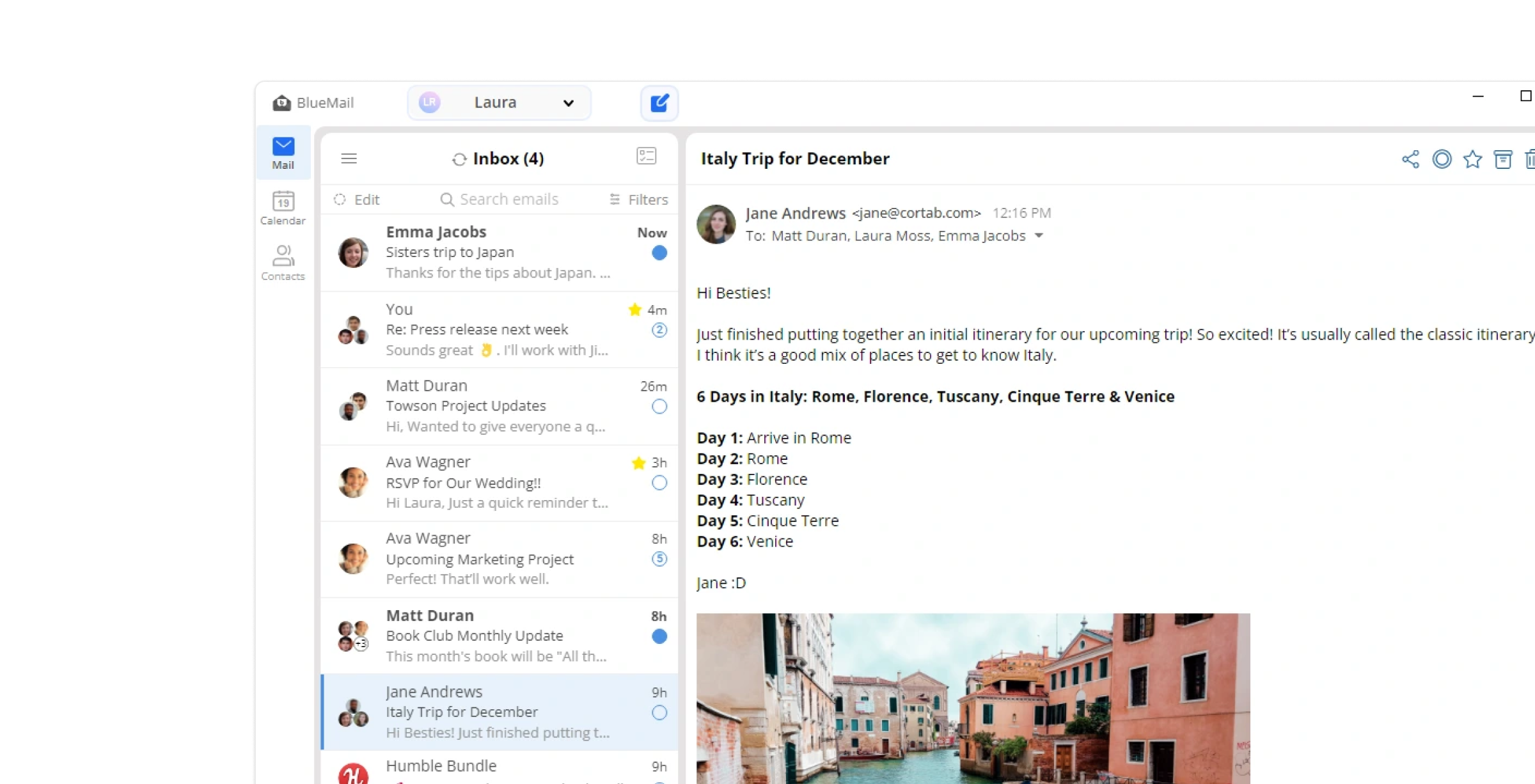Click the inbox refresh sync icon
The height and width of the screenshot is (784, 1535).
pos(459,159)
